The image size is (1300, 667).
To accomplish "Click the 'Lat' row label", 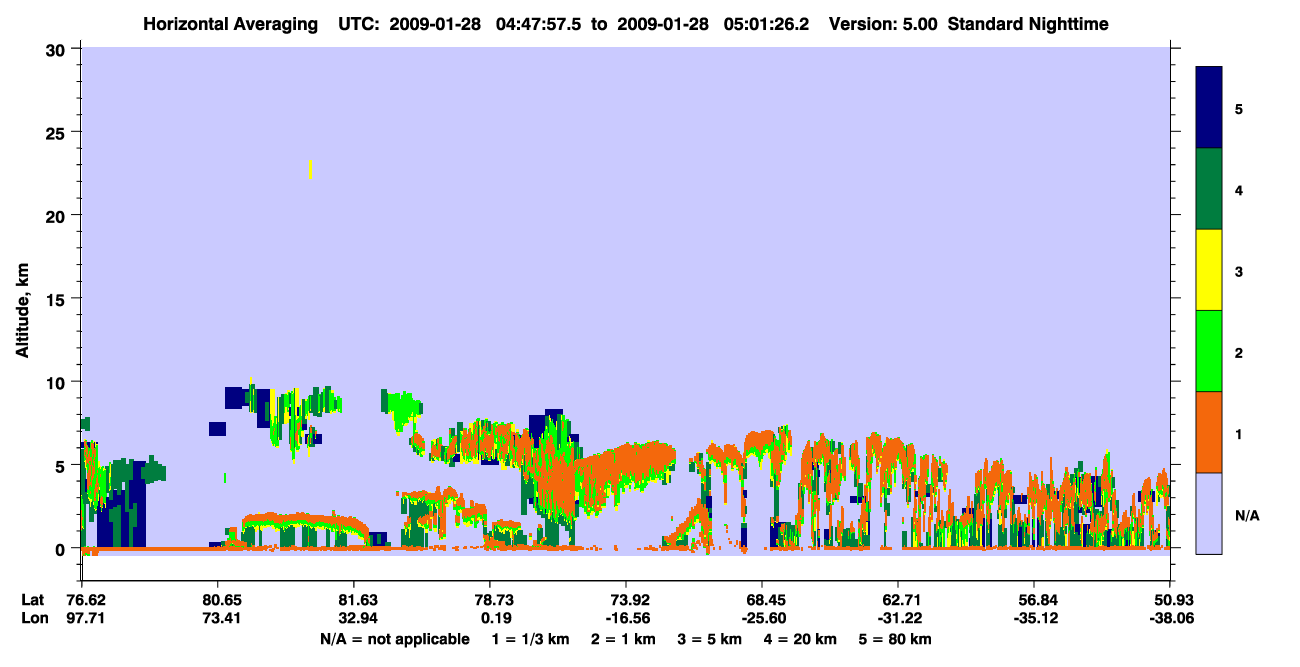I will pos(32,600).
